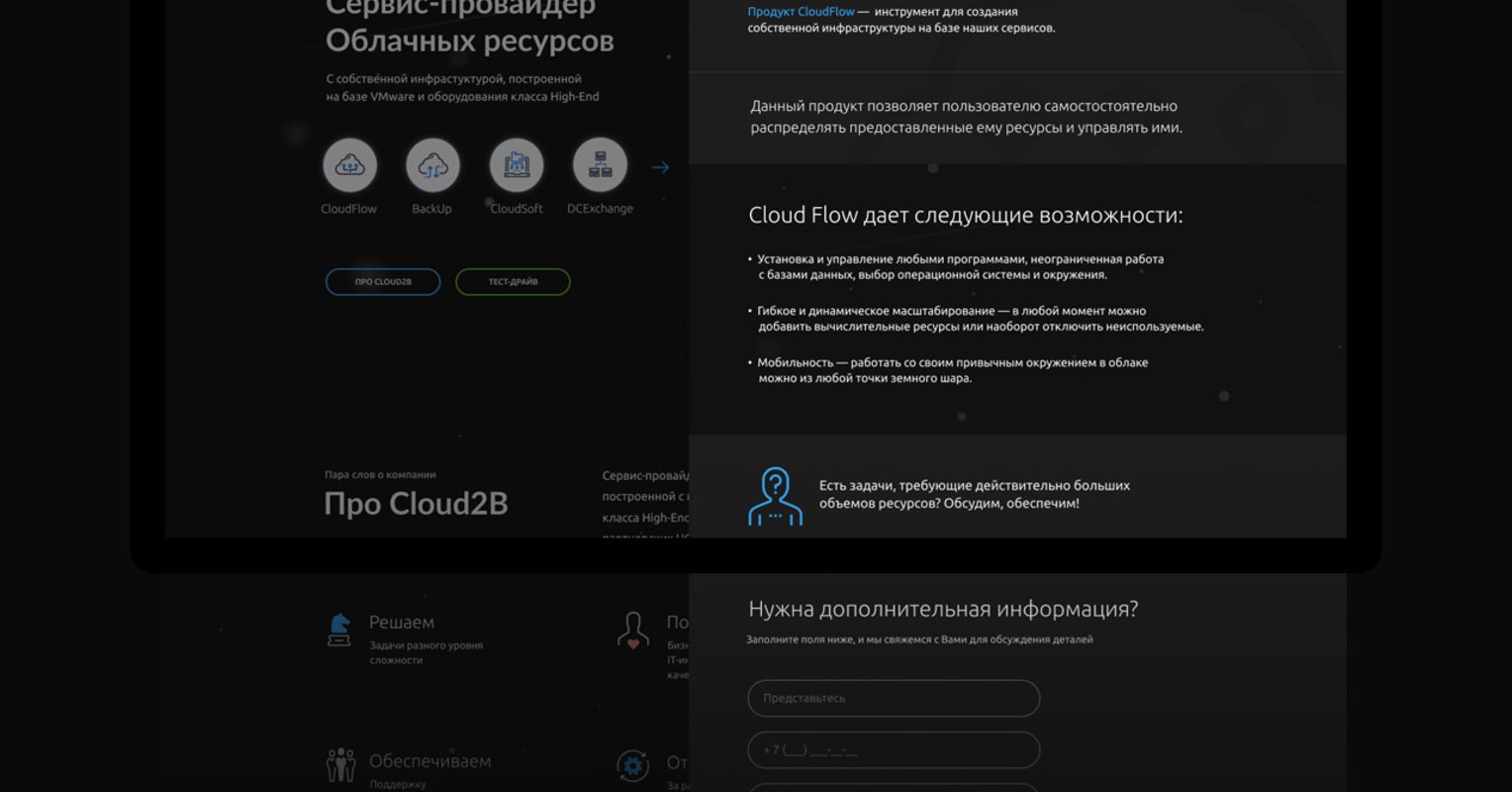Focus the Представьтесь name field

click(894, 698)
